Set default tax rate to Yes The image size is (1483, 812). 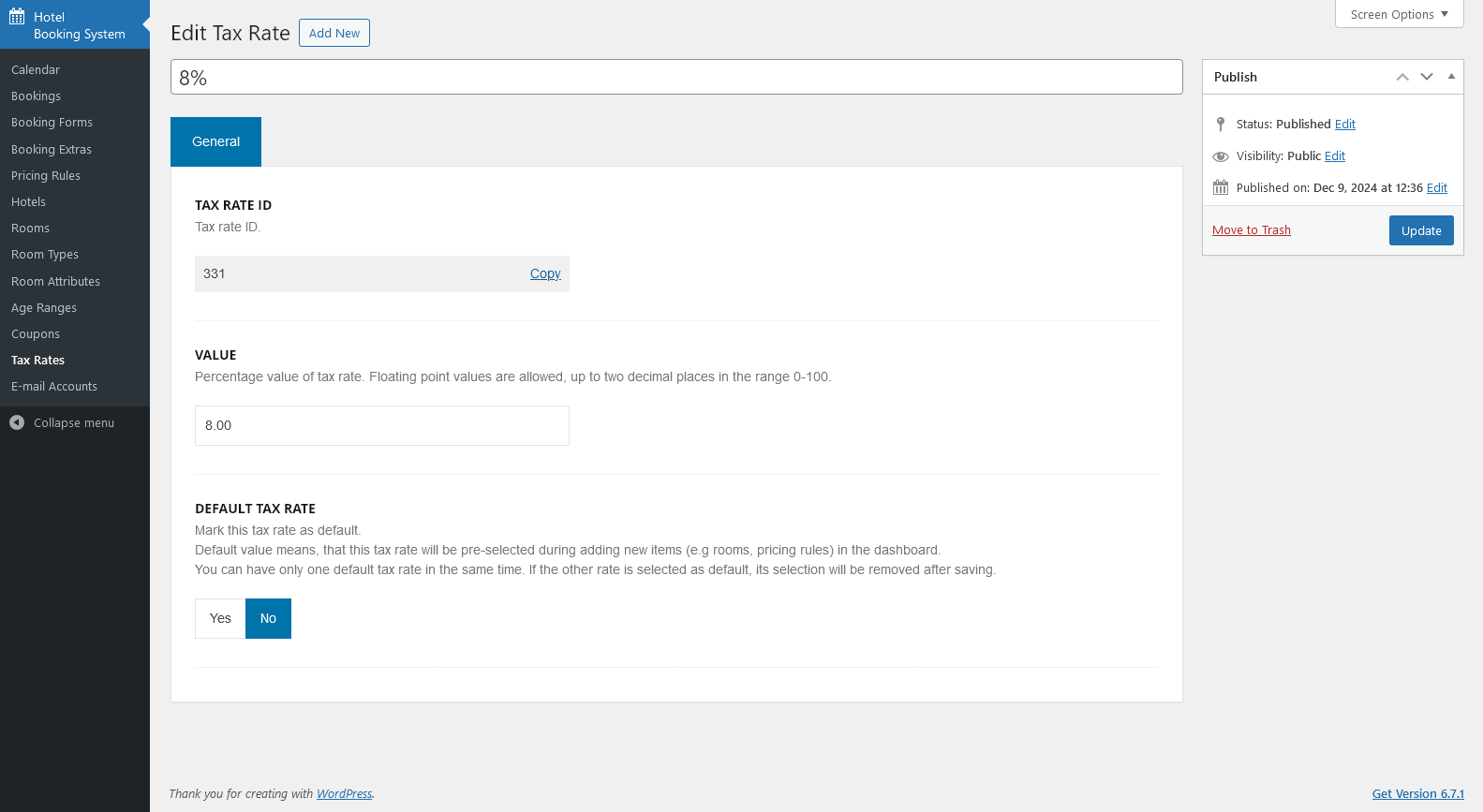click(x=220, y=618)
